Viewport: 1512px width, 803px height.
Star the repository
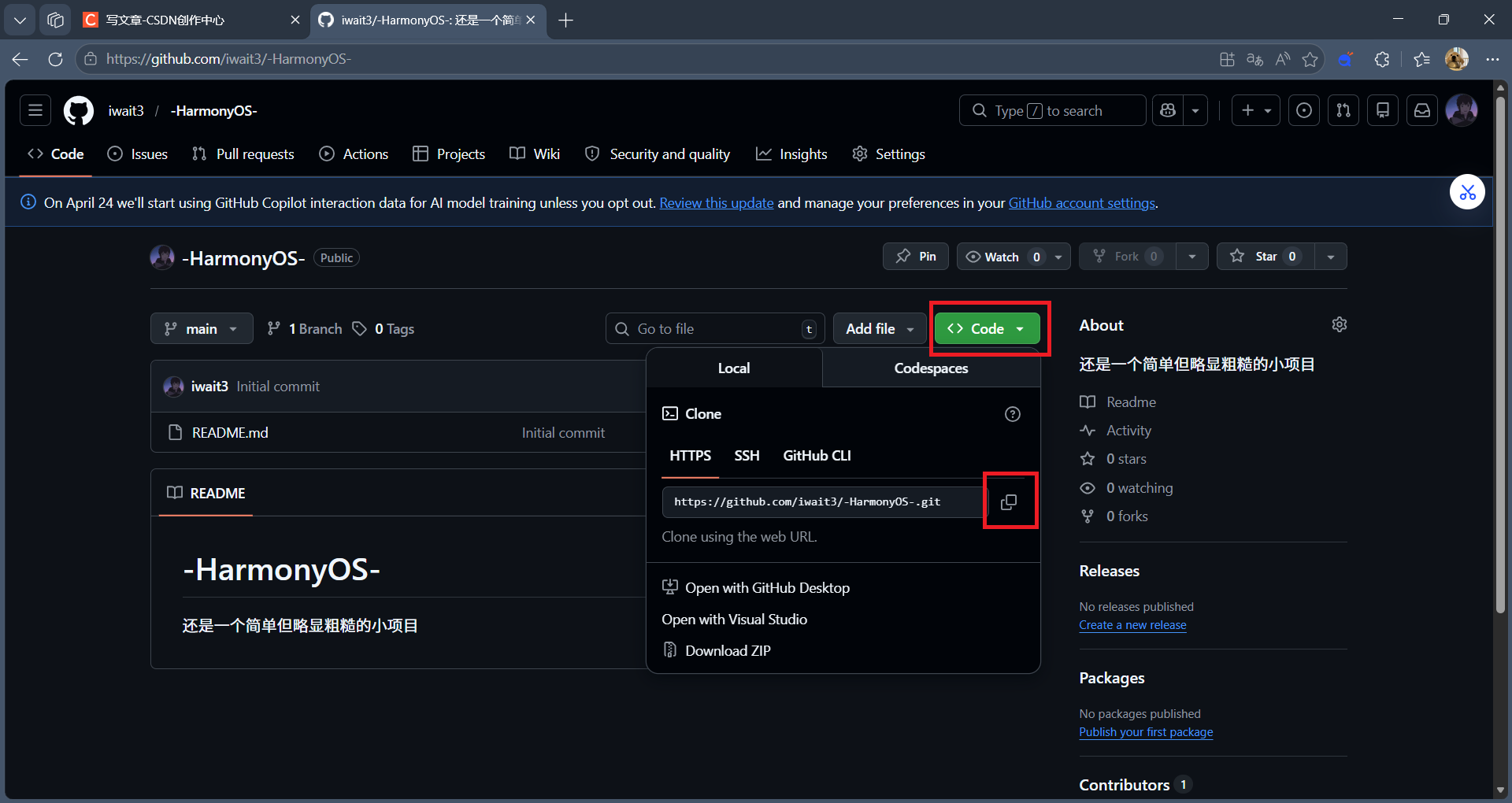tap(1266, 257)
